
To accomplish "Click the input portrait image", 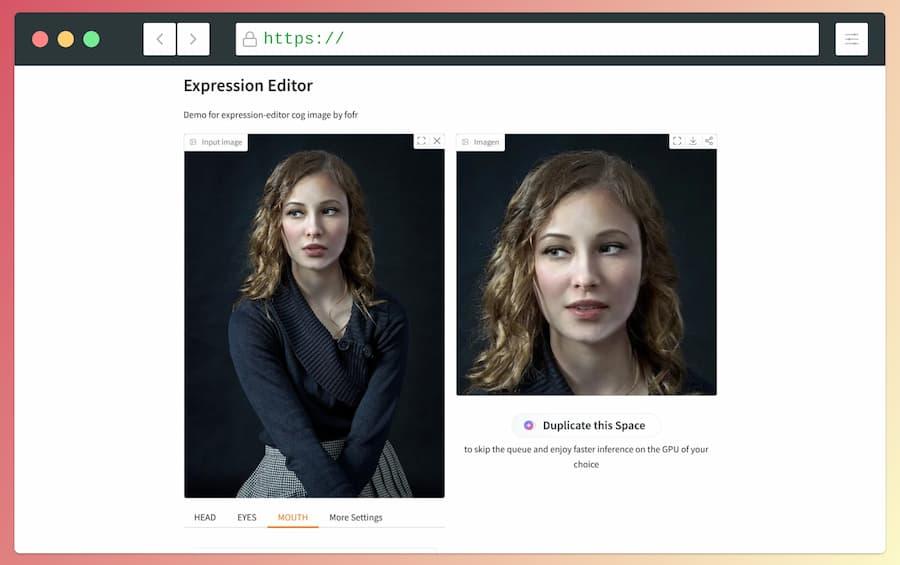I will [314, 320].
